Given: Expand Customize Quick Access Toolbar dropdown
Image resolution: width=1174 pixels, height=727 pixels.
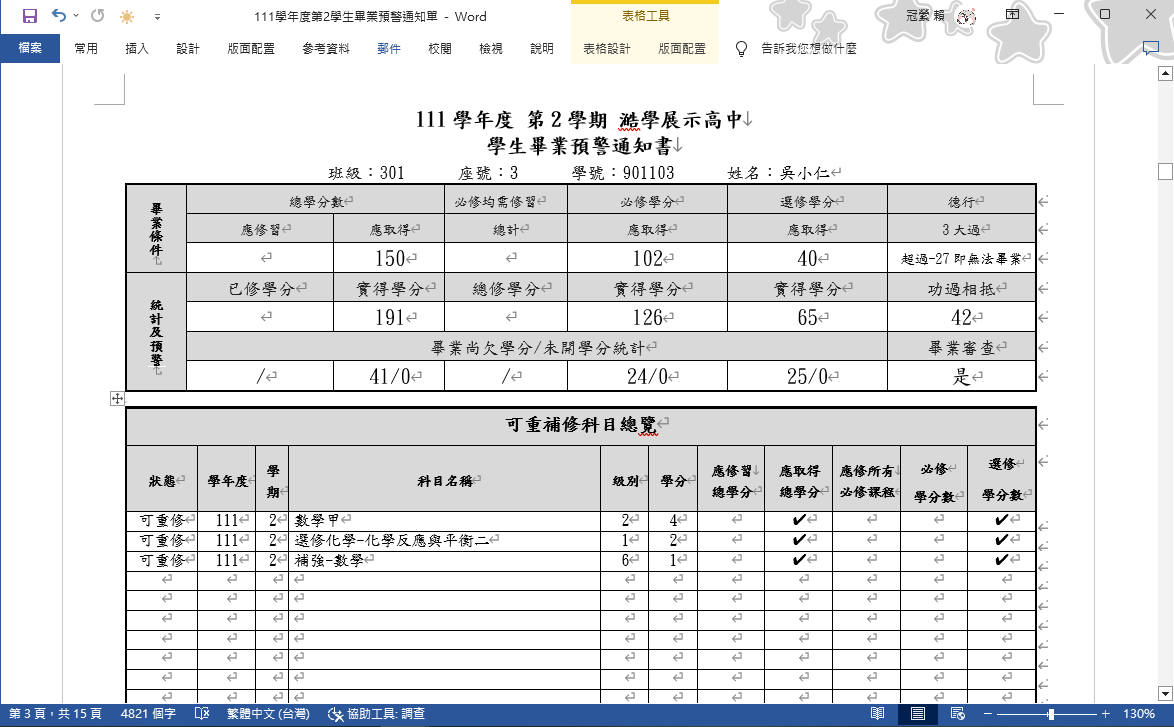Looking at the screenshot, I should 157,16.
